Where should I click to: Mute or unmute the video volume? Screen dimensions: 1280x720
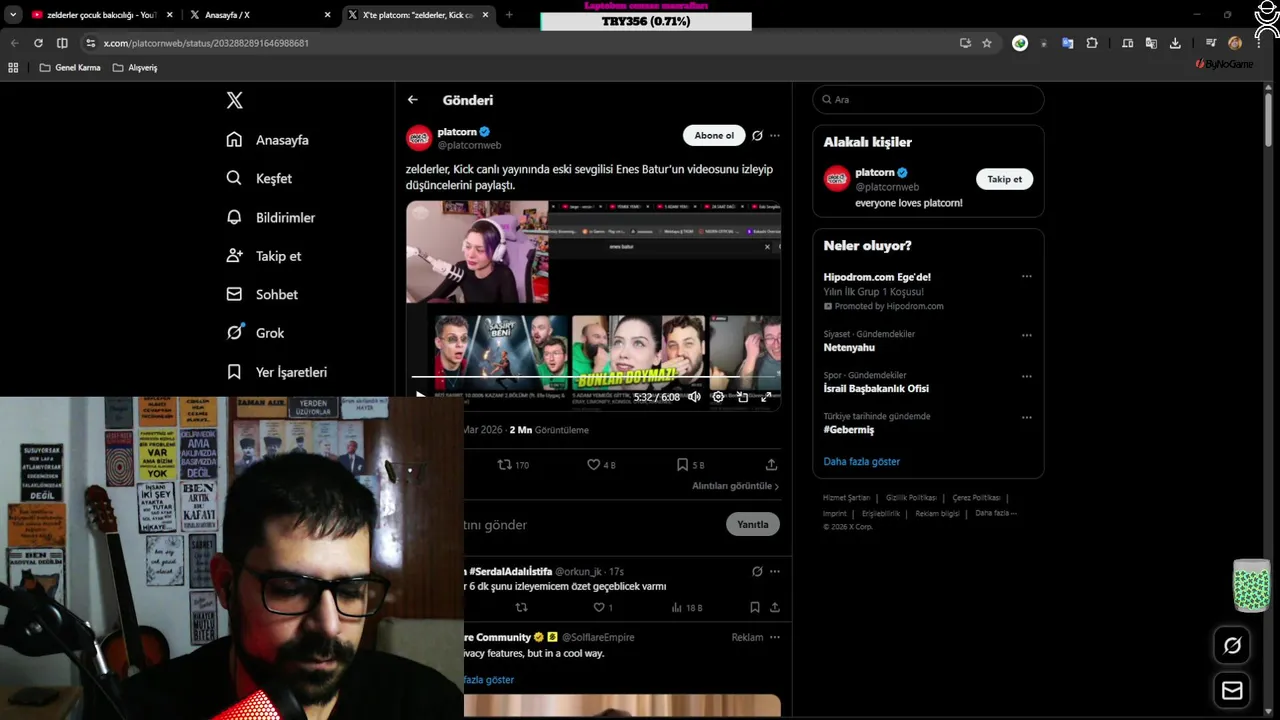[x=694, y=397]
